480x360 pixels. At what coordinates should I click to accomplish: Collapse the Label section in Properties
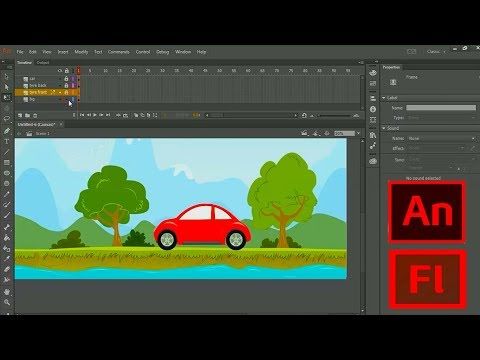click(384, 98)
